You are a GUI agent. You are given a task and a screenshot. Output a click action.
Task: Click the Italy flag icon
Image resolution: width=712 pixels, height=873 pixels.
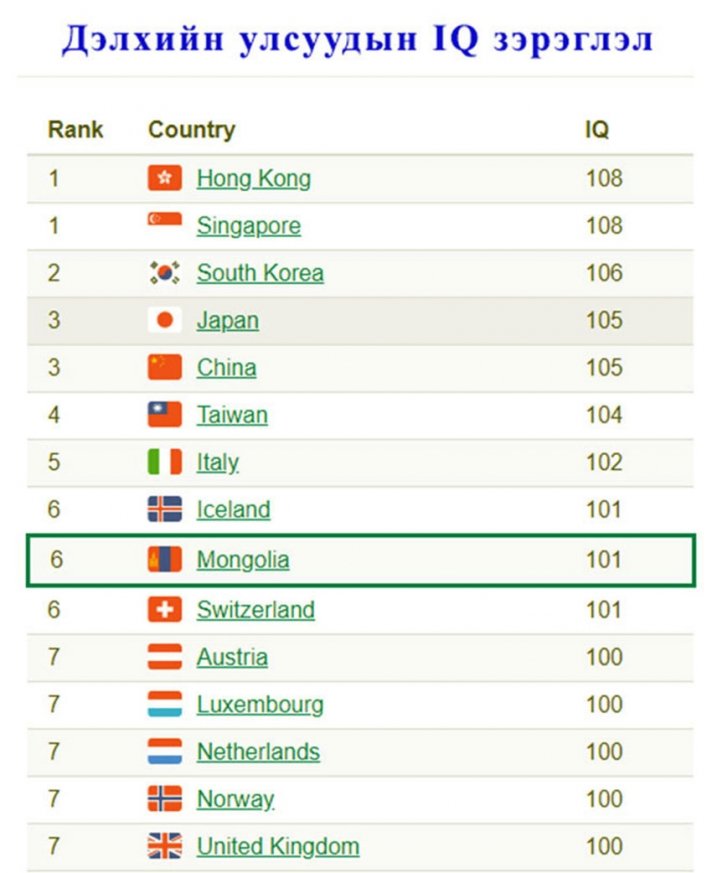[165, 462]
